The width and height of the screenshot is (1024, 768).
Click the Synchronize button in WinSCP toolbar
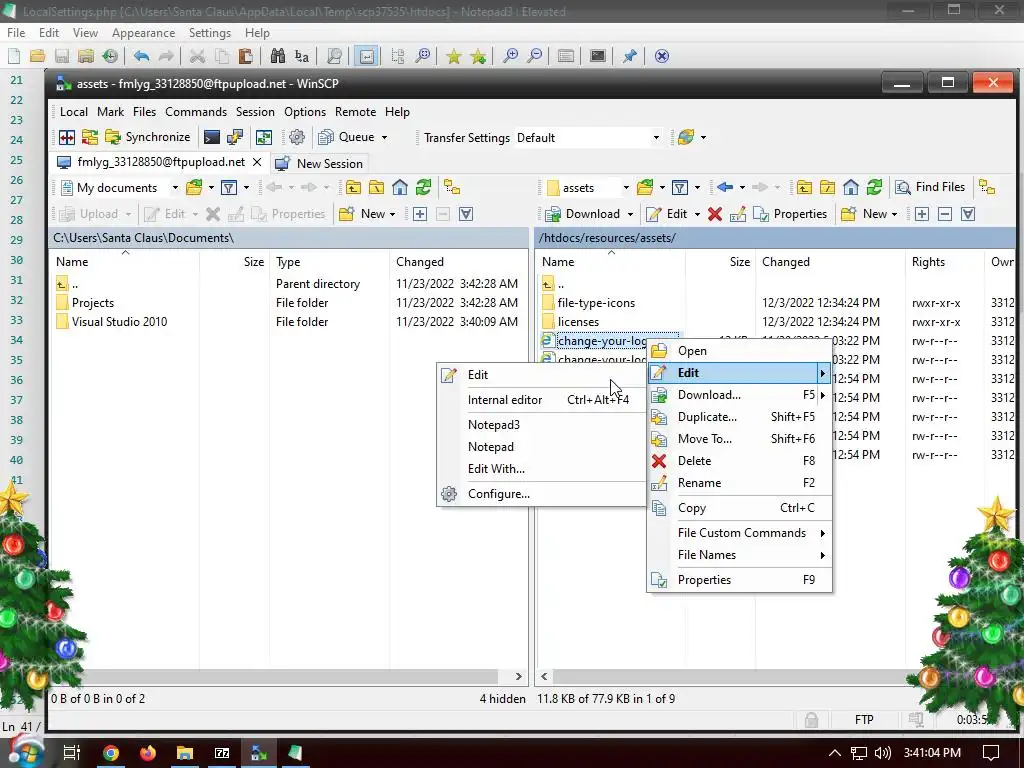point(148,137)
